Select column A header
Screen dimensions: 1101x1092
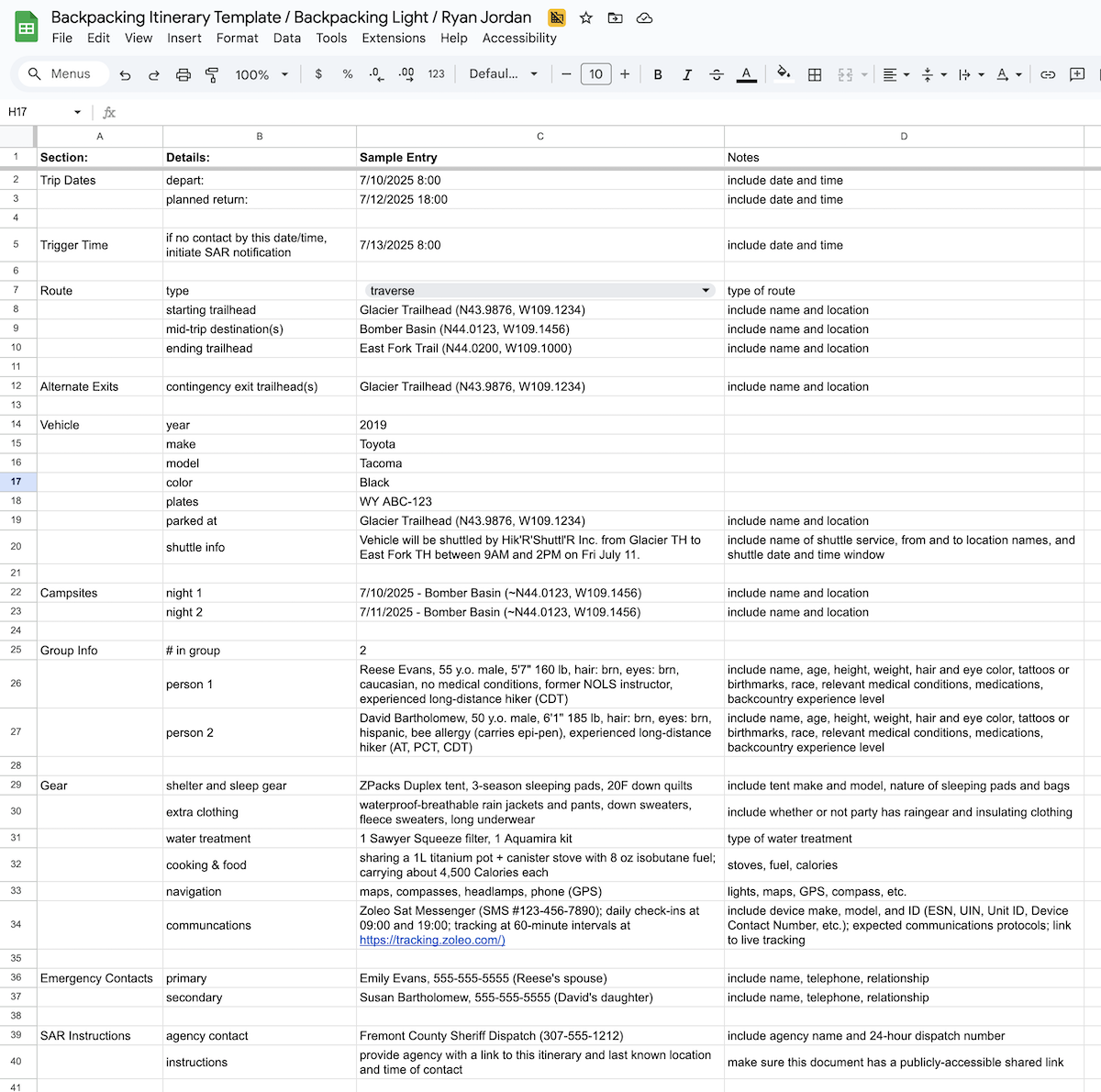(100, 136)
